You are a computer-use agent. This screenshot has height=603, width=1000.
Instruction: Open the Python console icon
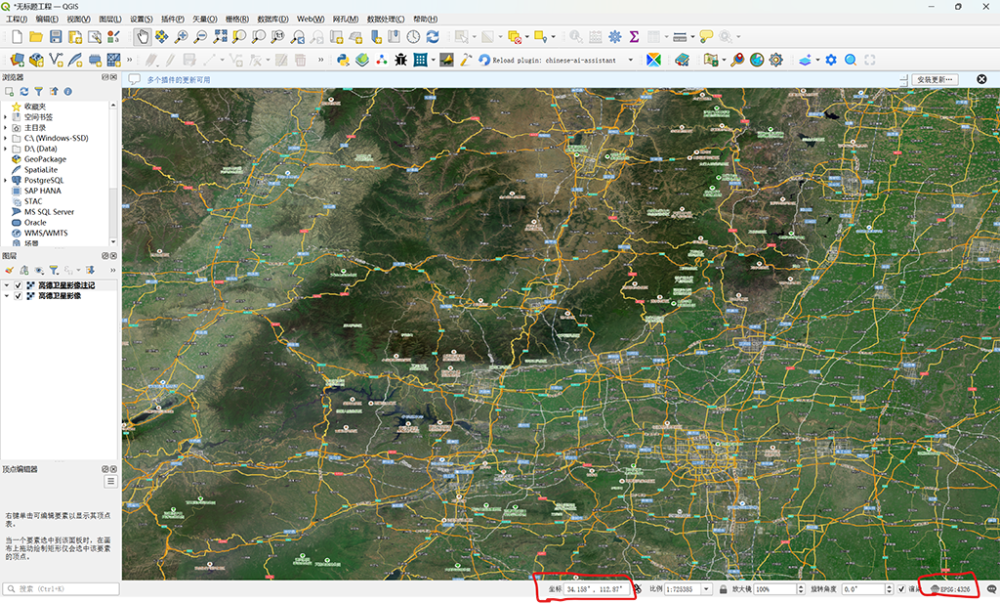343,60
